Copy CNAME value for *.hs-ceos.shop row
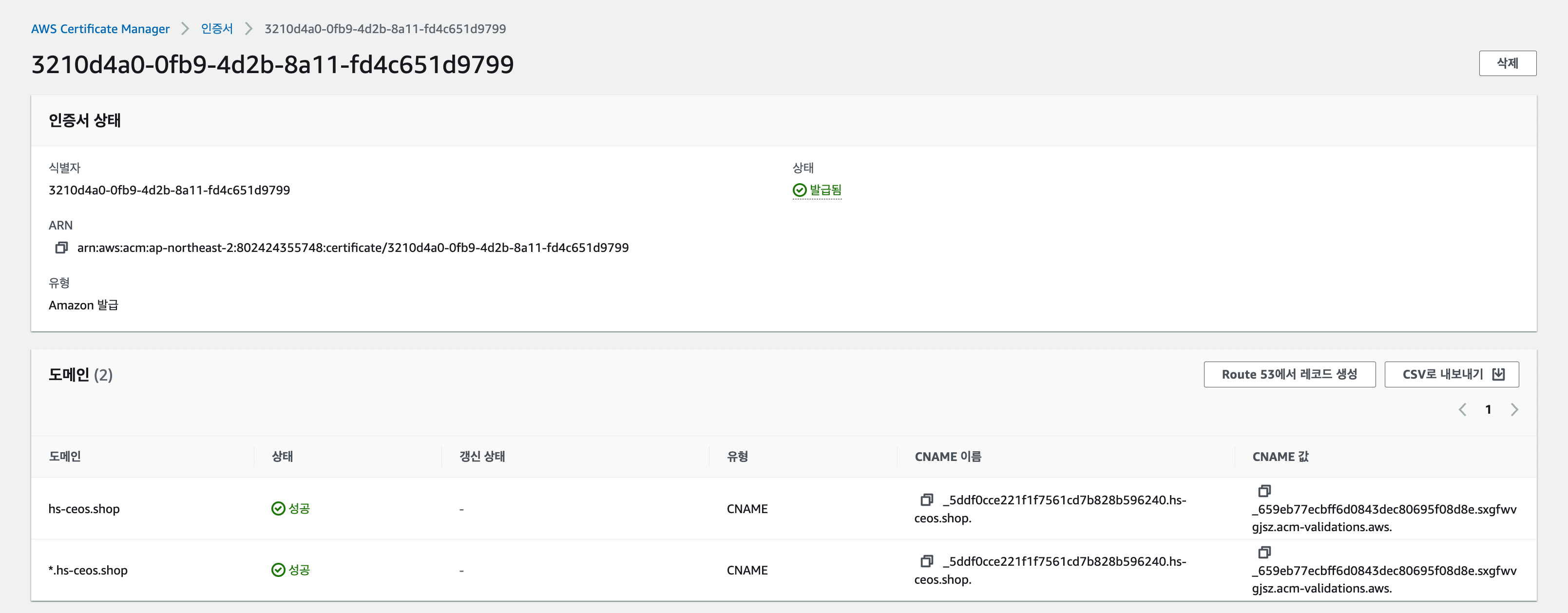Viewport: 1568px width, 613px height. pos(1264,552)
